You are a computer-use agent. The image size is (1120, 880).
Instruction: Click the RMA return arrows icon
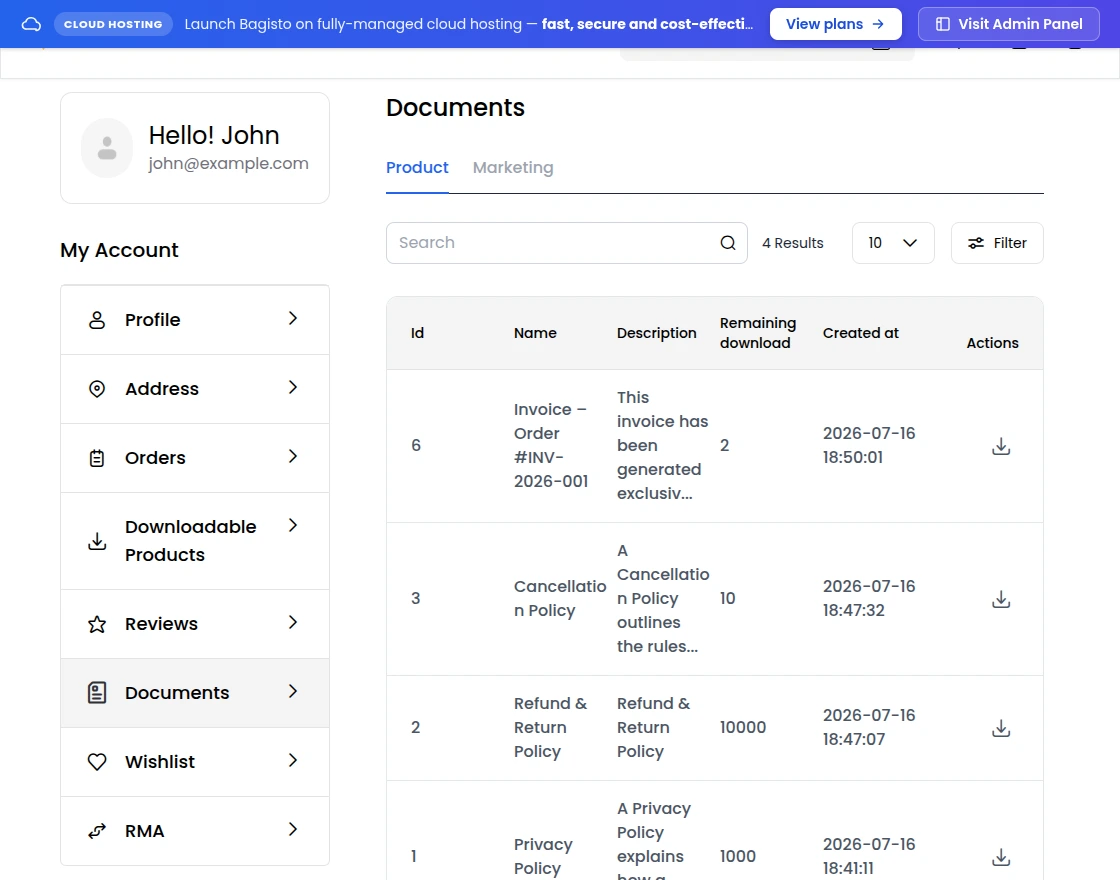[97, 831]
